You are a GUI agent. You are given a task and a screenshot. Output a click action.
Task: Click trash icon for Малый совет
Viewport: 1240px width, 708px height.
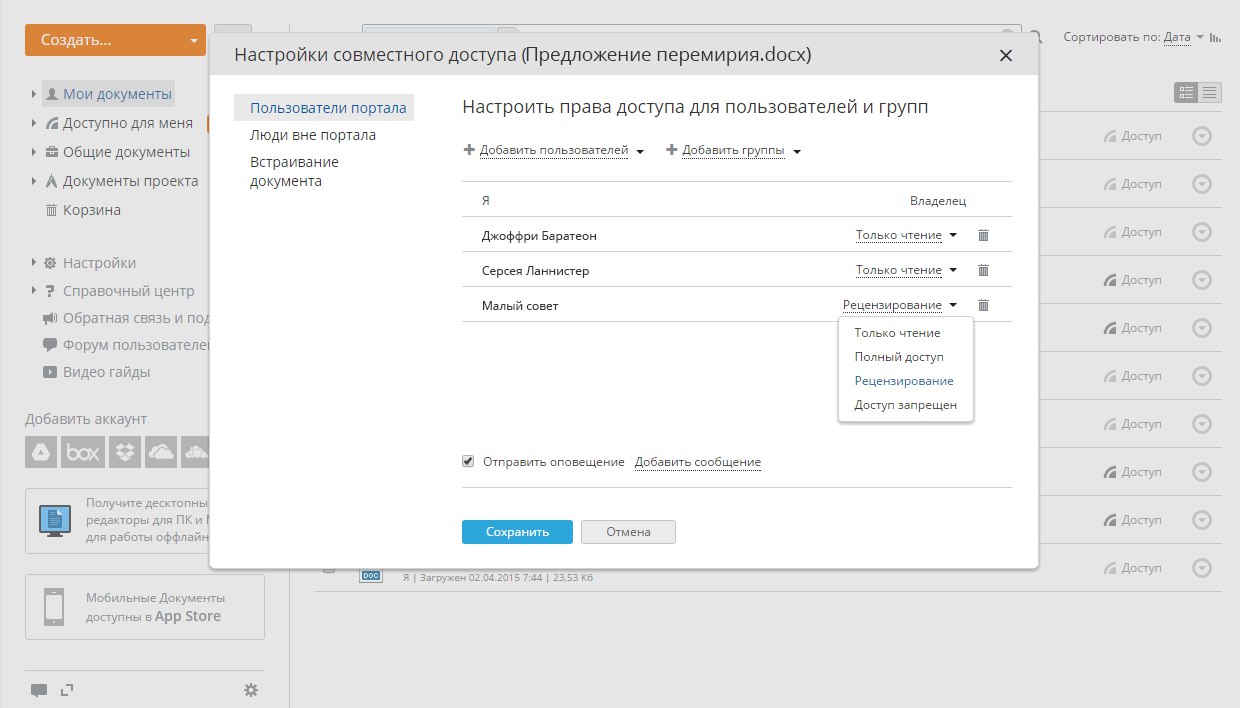(x=983, y=305)
